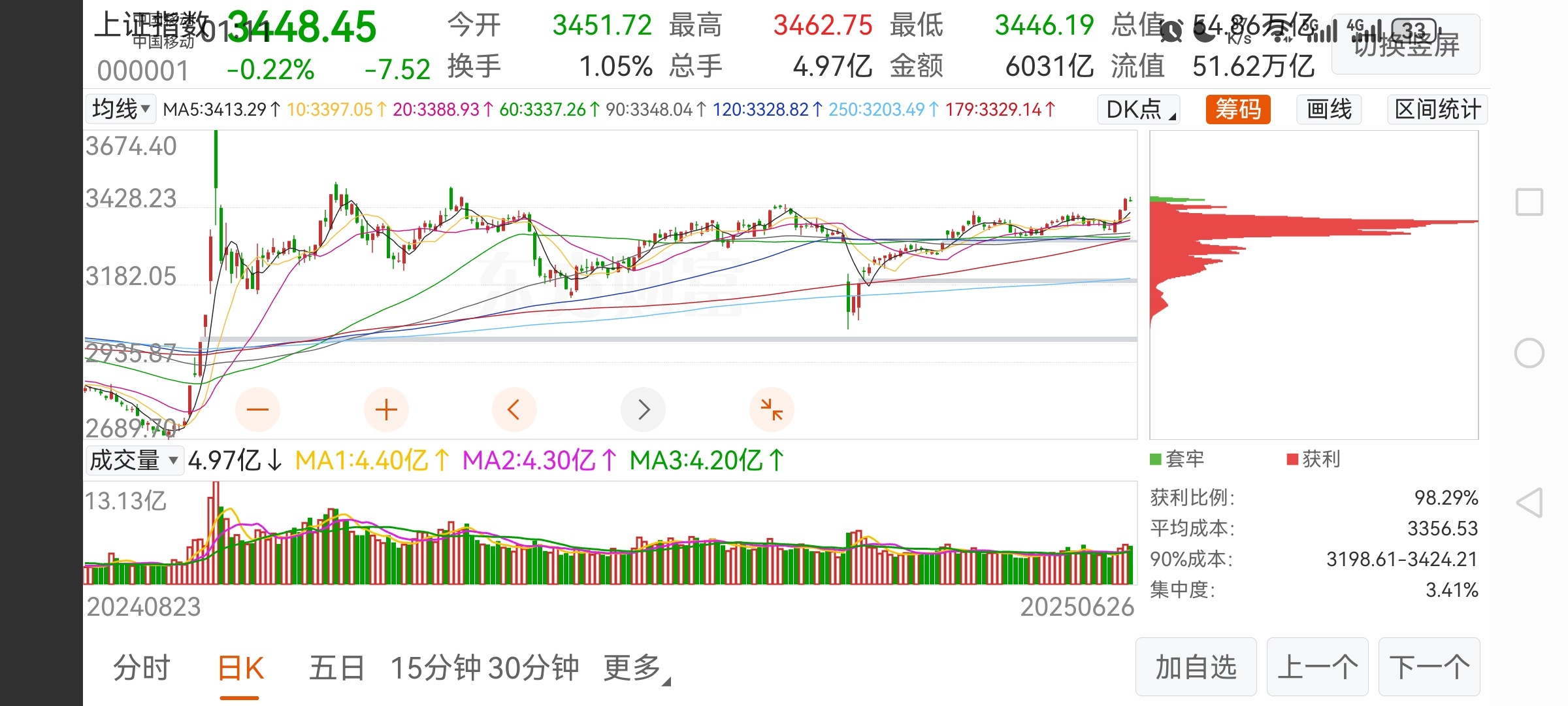Tap 切换竖屏 to switch portrait
1568x706 pixels.
click(1406, 44)
